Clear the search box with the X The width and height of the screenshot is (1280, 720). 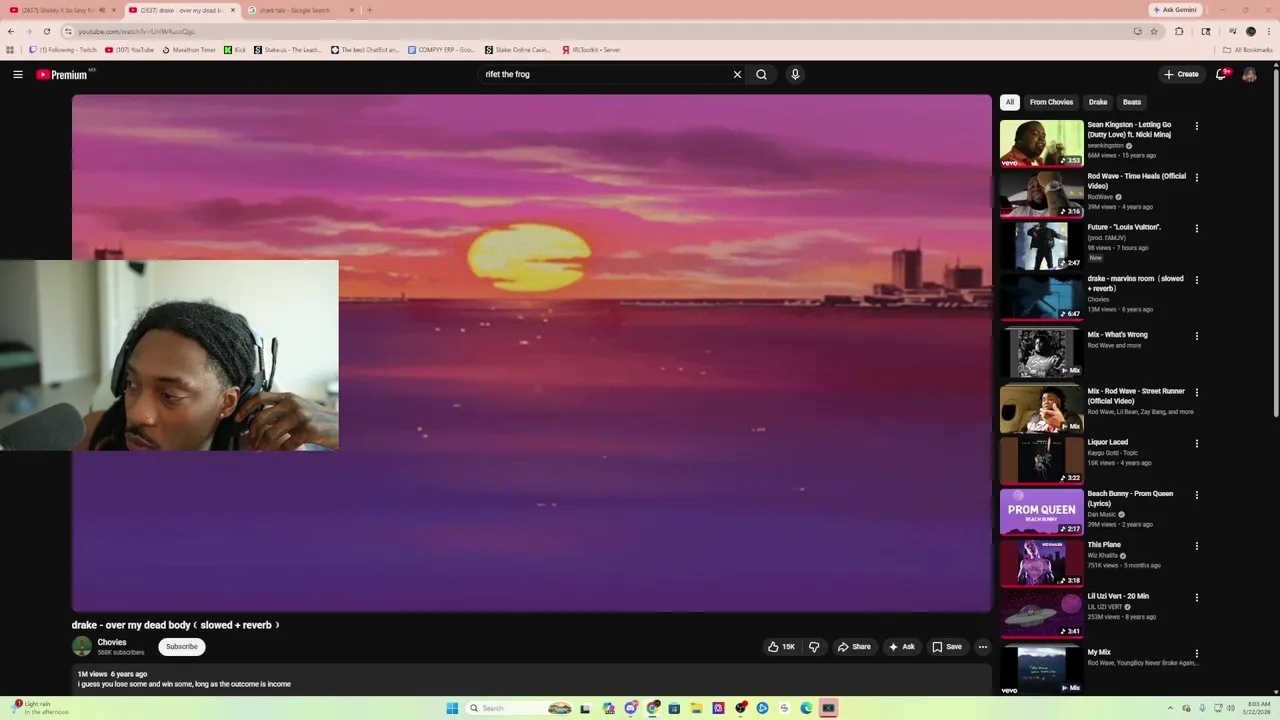click(737, 74)
